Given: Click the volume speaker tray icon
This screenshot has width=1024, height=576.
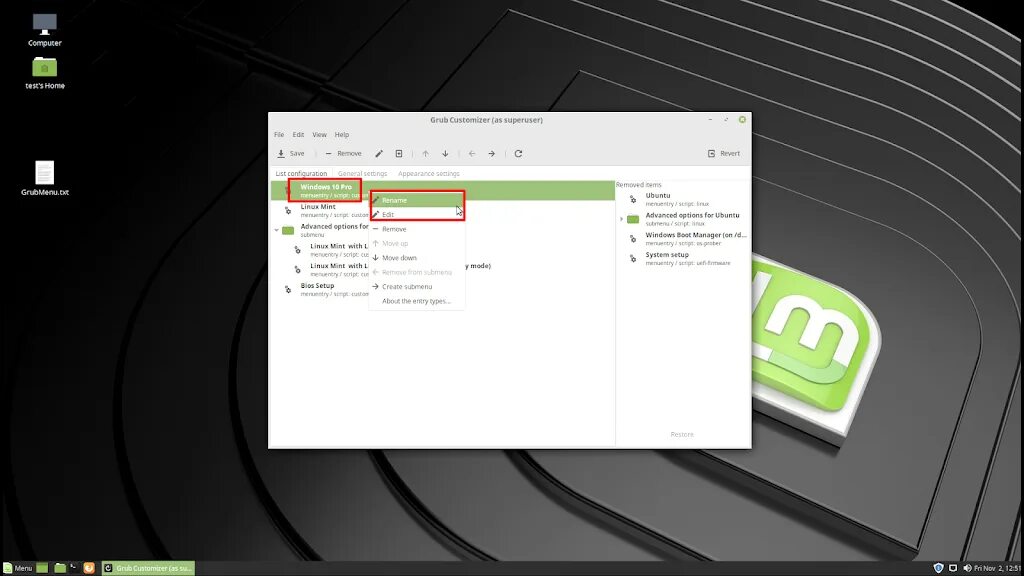Looking at the screenshot, I should click(x=967, y=568).
